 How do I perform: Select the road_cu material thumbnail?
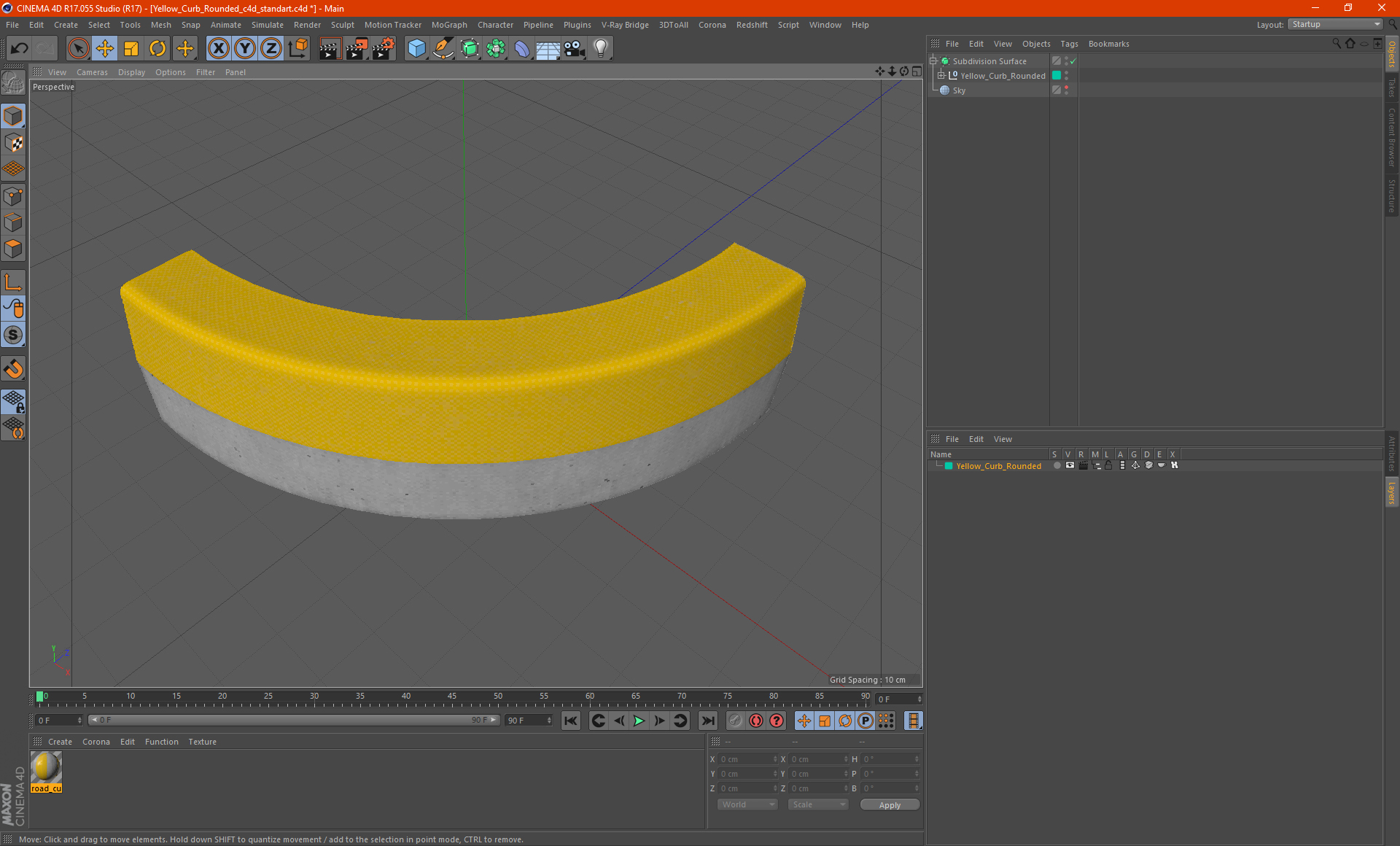click(47, 772)
